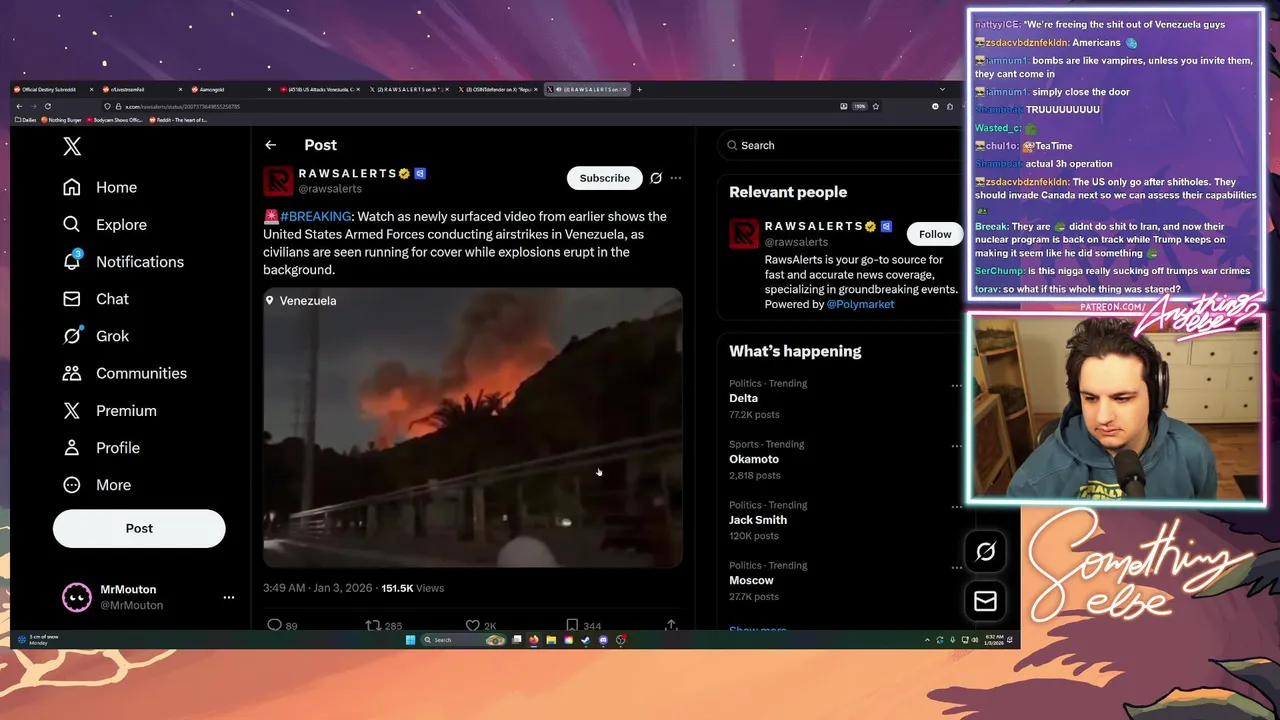
Task: Click the reply icon under the post
Action: coord(274,625)
